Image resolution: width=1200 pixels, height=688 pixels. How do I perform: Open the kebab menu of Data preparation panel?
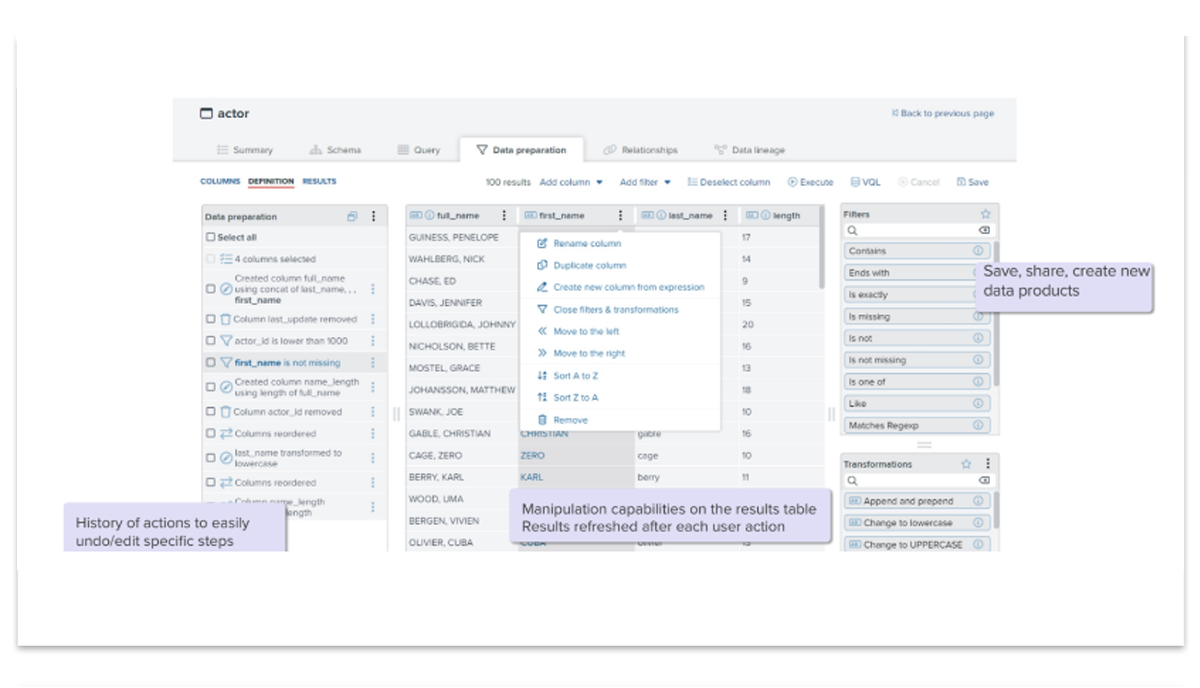coord(374,217)
